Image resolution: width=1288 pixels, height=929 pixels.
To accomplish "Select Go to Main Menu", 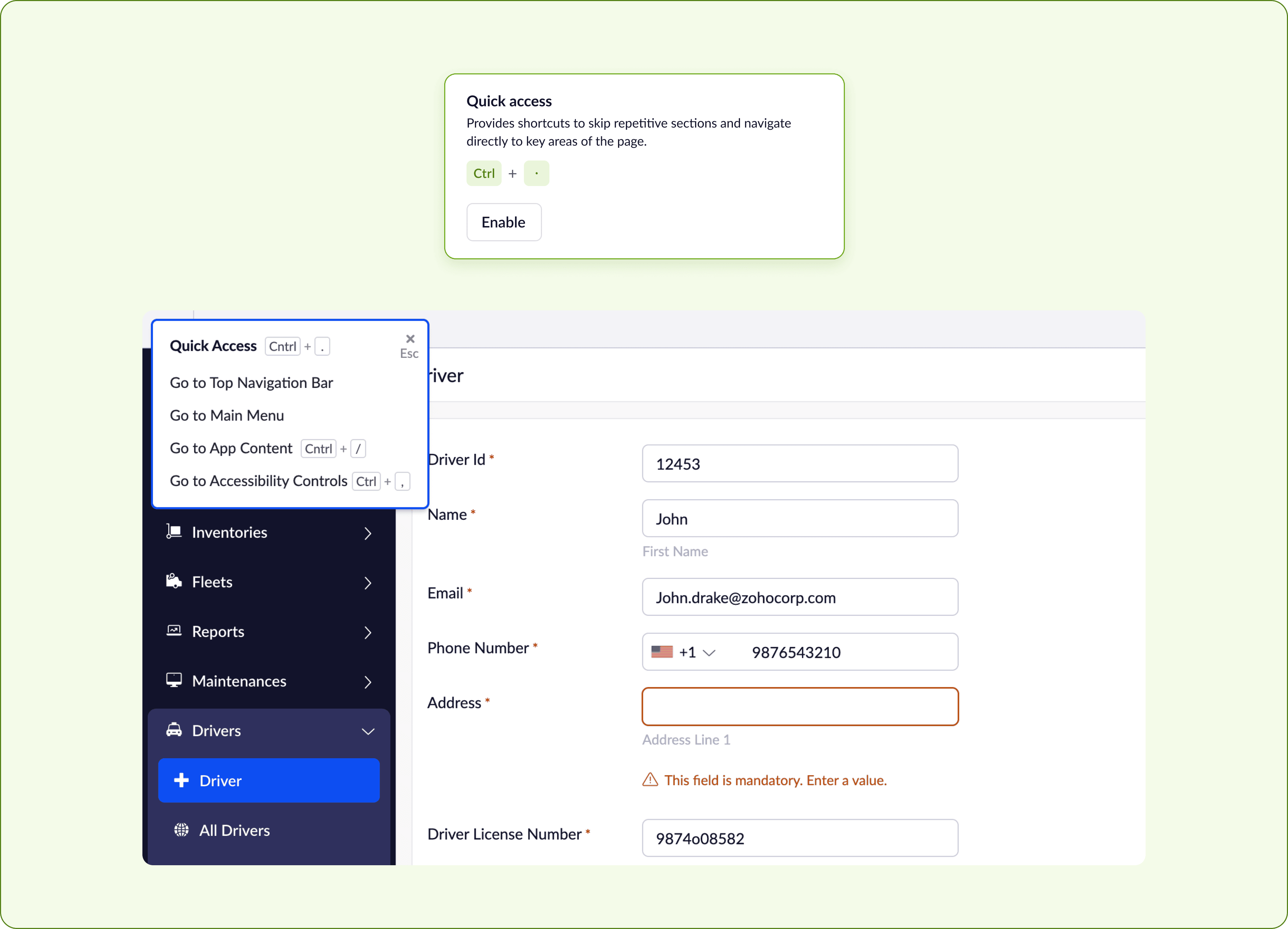I will click(227, 416).
